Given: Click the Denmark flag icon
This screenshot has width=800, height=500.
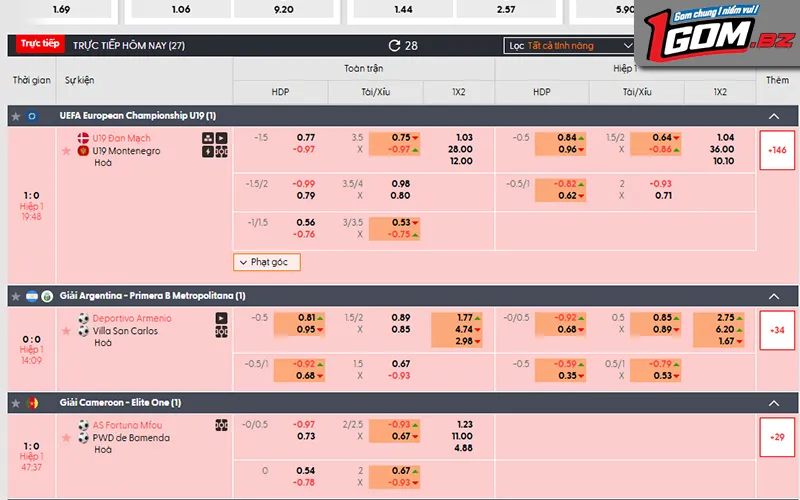Looking at the screenshot, I should point(83,138).
